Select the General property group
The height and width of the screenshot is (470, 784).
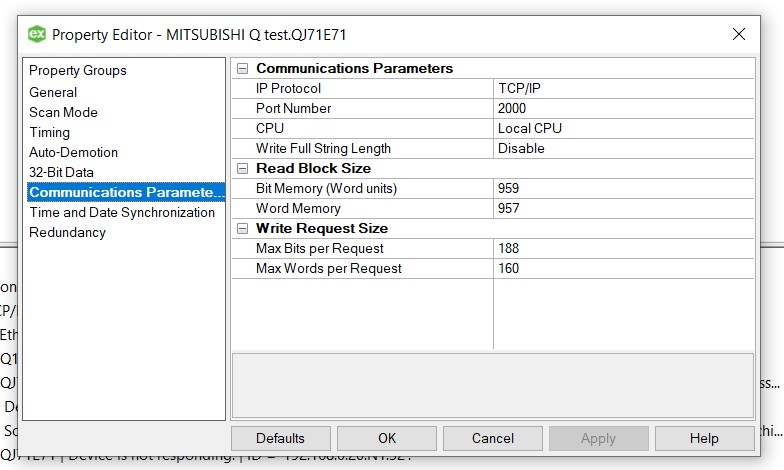pos(53,92)
